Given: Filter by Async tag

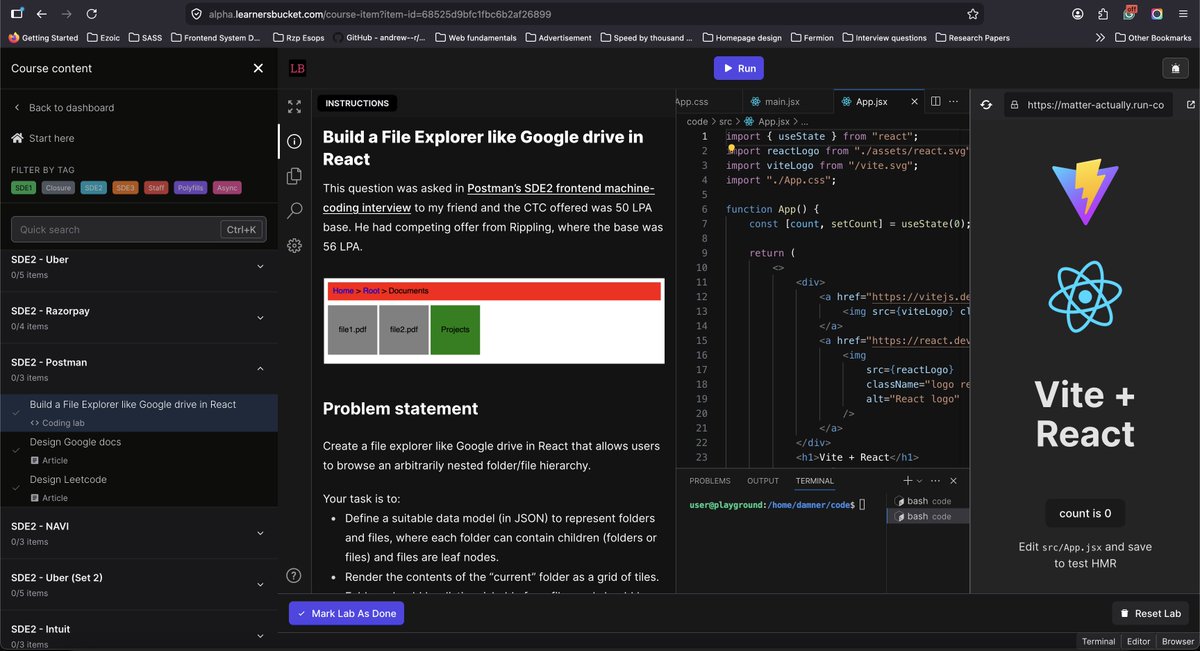Looking at the screenshot, I should coord(227,188).
